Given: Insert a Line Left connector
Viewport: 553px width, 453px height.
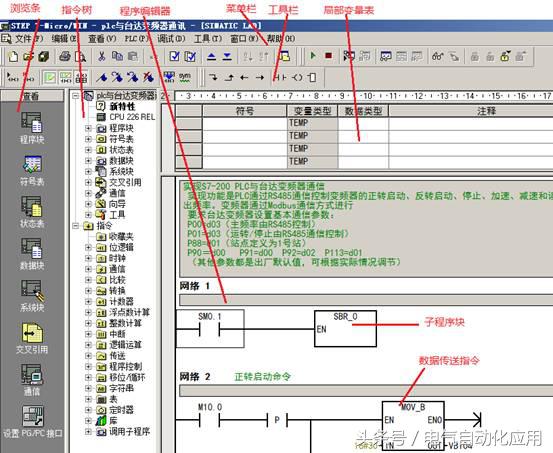Looking at the screenshot, I should click(x=244, y=77).
